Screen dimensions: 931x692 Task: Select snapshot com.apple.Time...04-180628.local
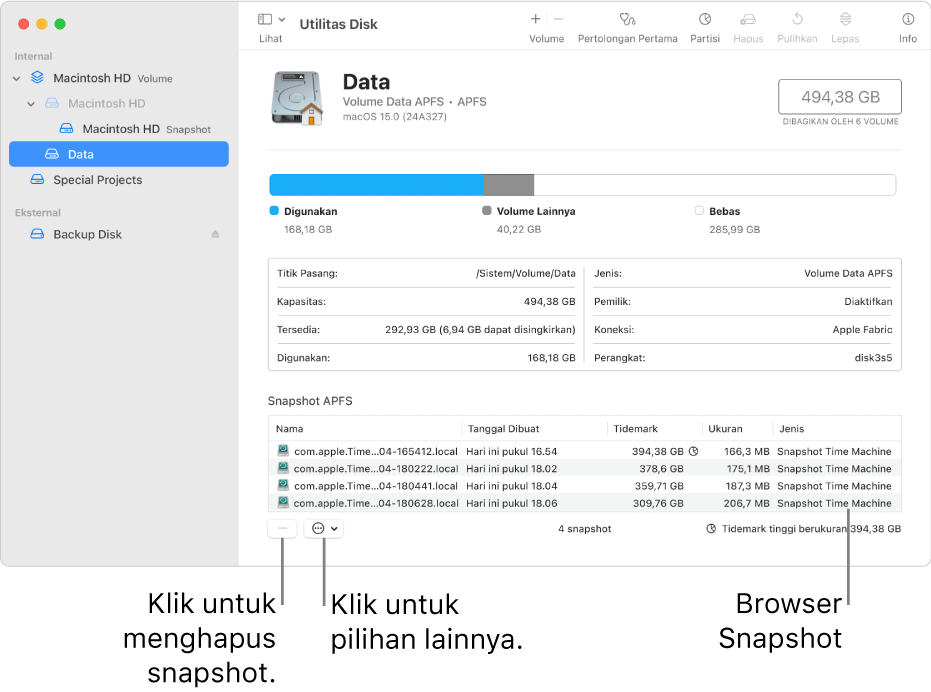(x=584, y=503)
